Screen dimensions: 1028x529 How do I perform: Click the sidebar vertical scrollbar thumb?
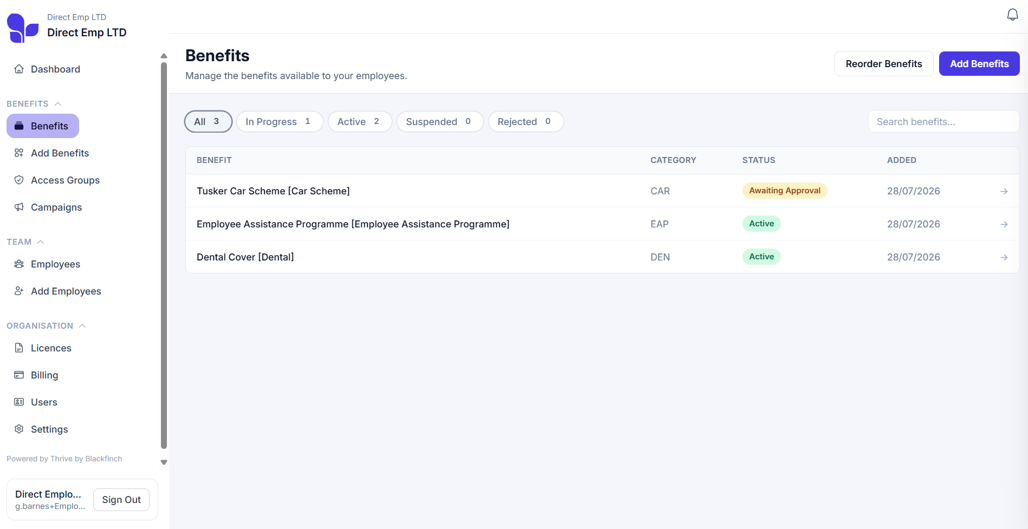click(x=164, y=256)
